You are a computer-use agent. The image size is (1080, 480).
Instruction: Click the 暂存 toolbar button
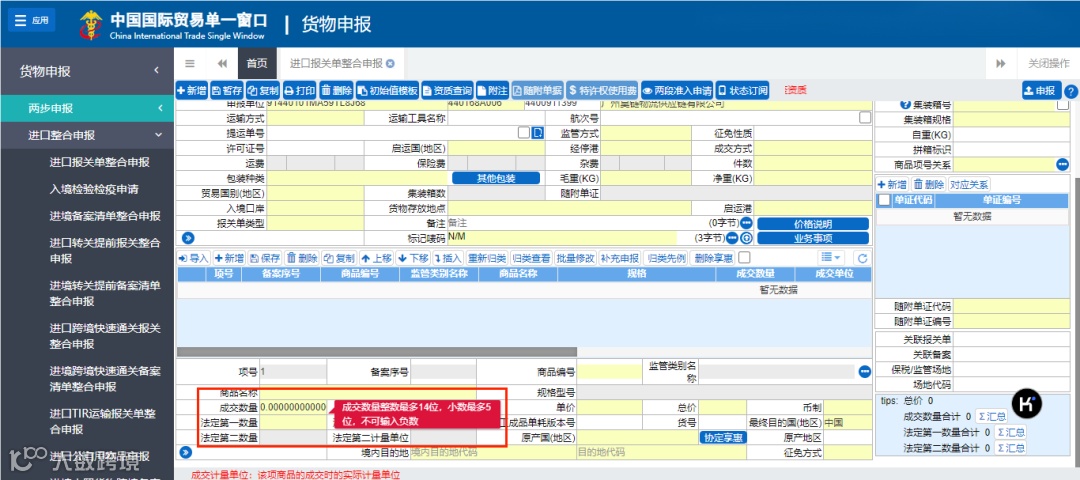pyautogui.click(x=227, y=90)
